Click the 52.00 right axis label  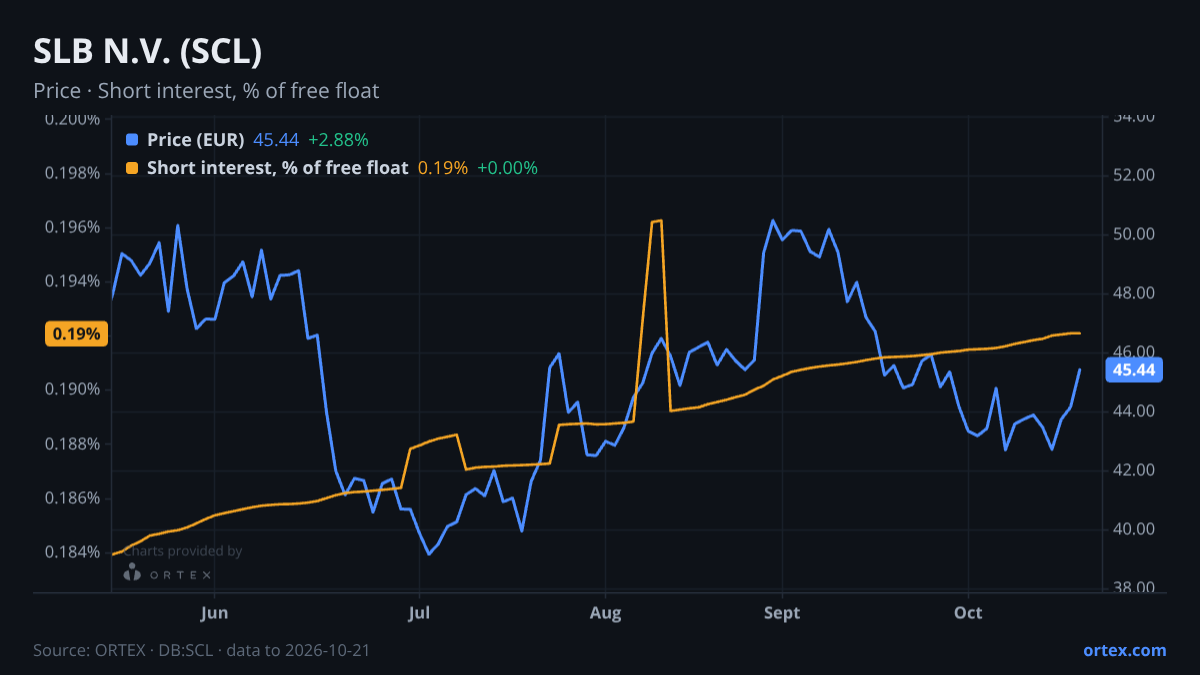[1134, 176]
